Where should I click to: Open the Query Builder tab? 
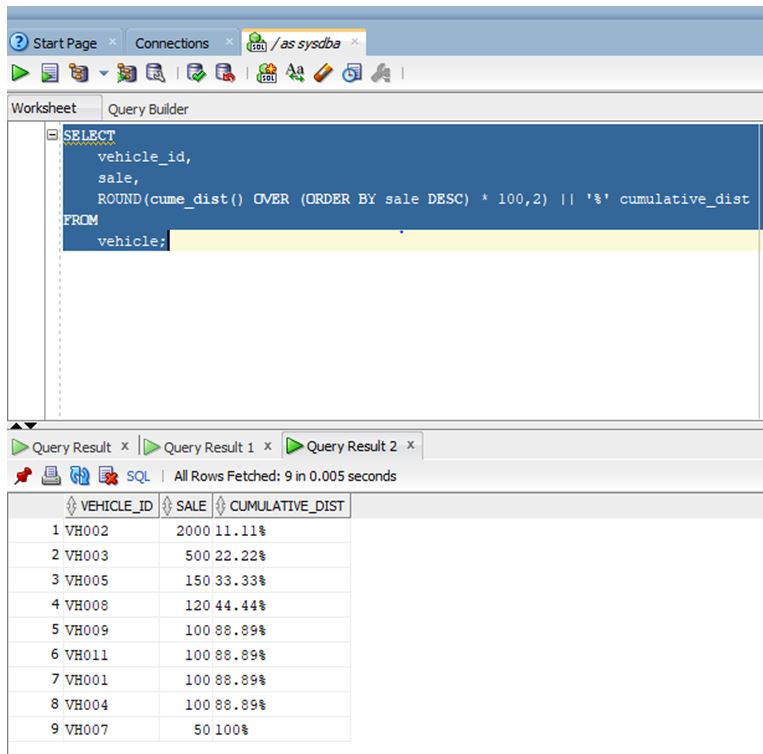(x=148, y=109)
